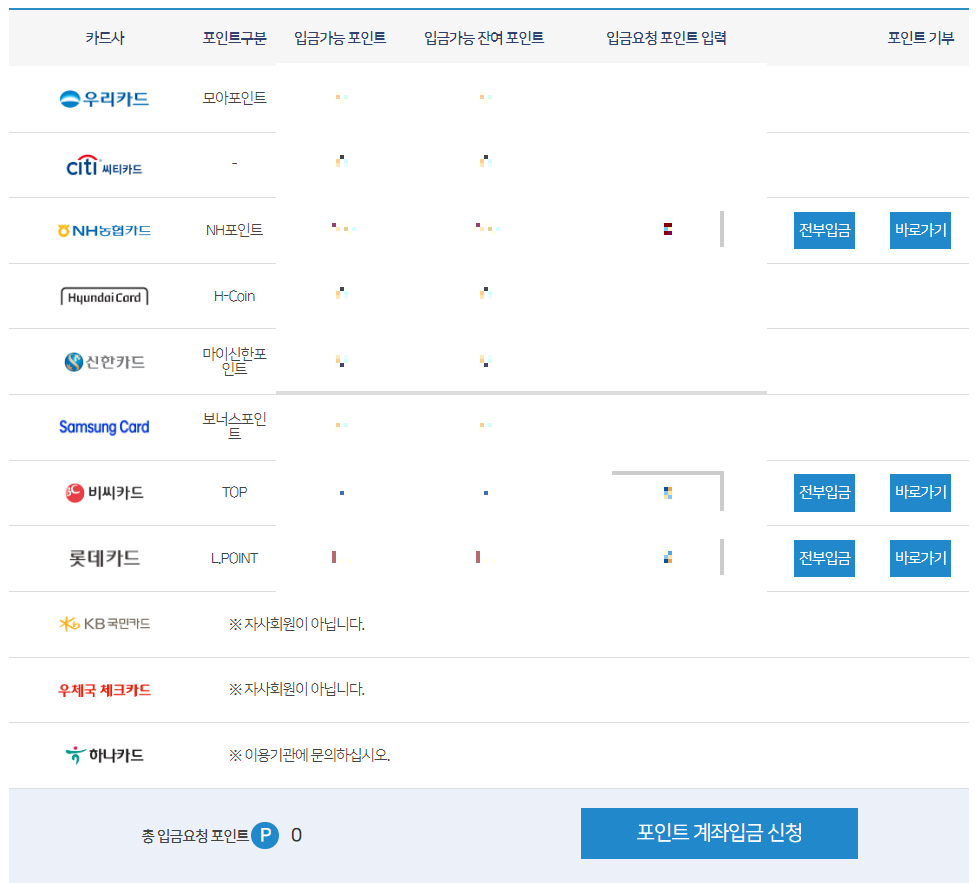Click the 비씨카드 logo
The width and height of the screenshot is (978, 883).
pos(104,492)
